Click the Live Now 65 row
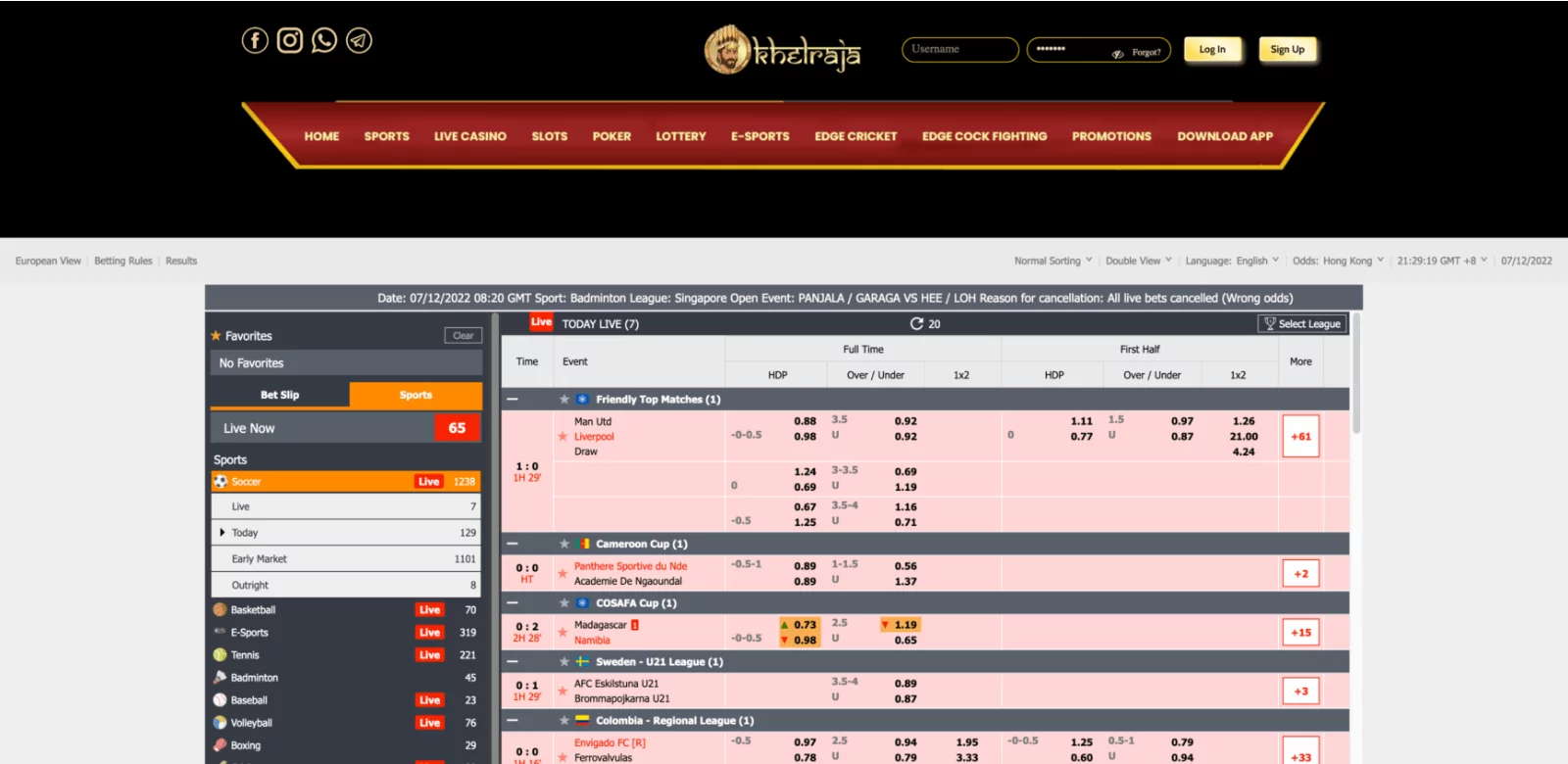 [346, 428]
